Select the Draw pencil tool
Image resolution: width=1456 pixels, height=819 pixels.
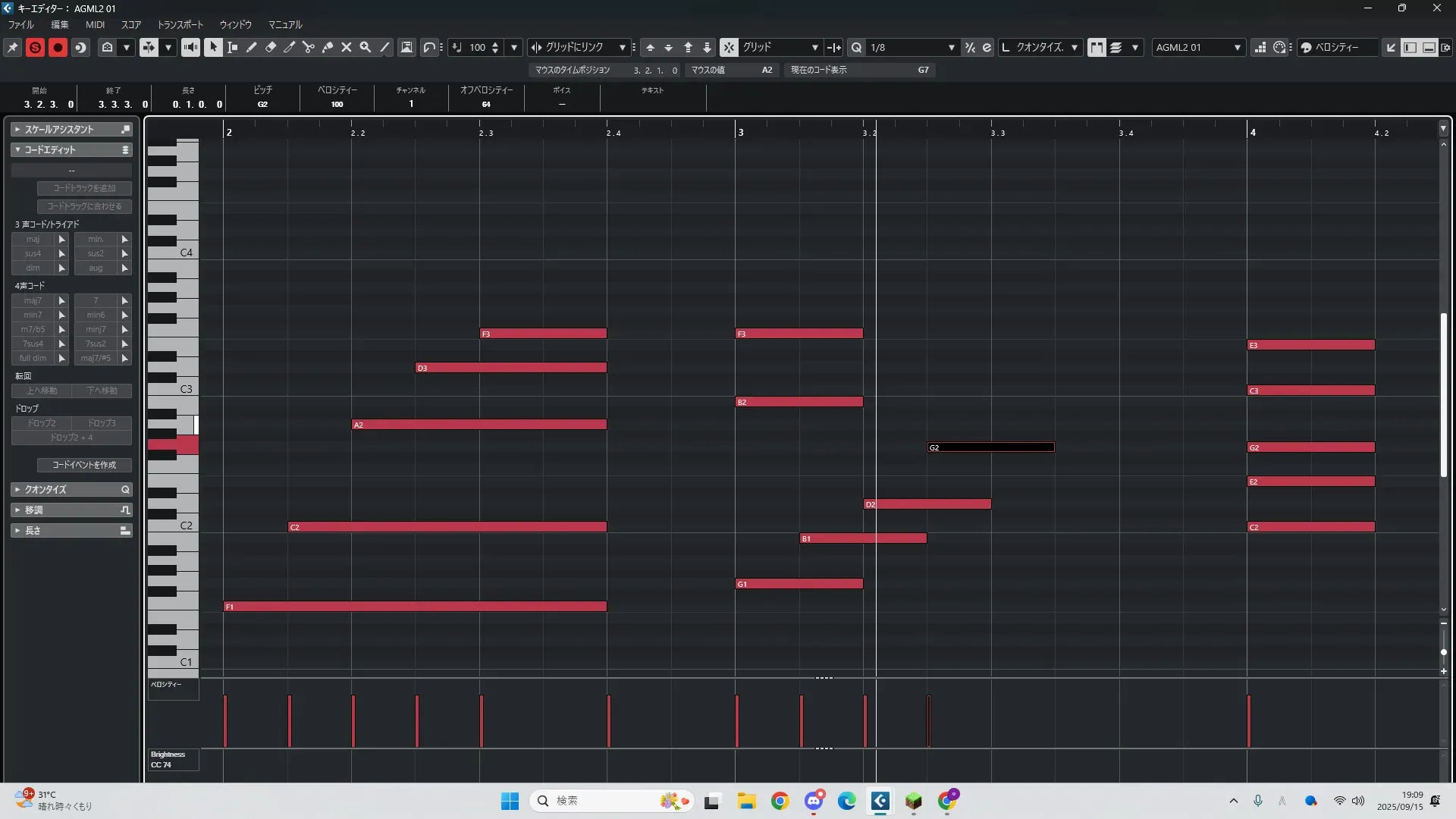pyautogui.click(x=252, y=47)
